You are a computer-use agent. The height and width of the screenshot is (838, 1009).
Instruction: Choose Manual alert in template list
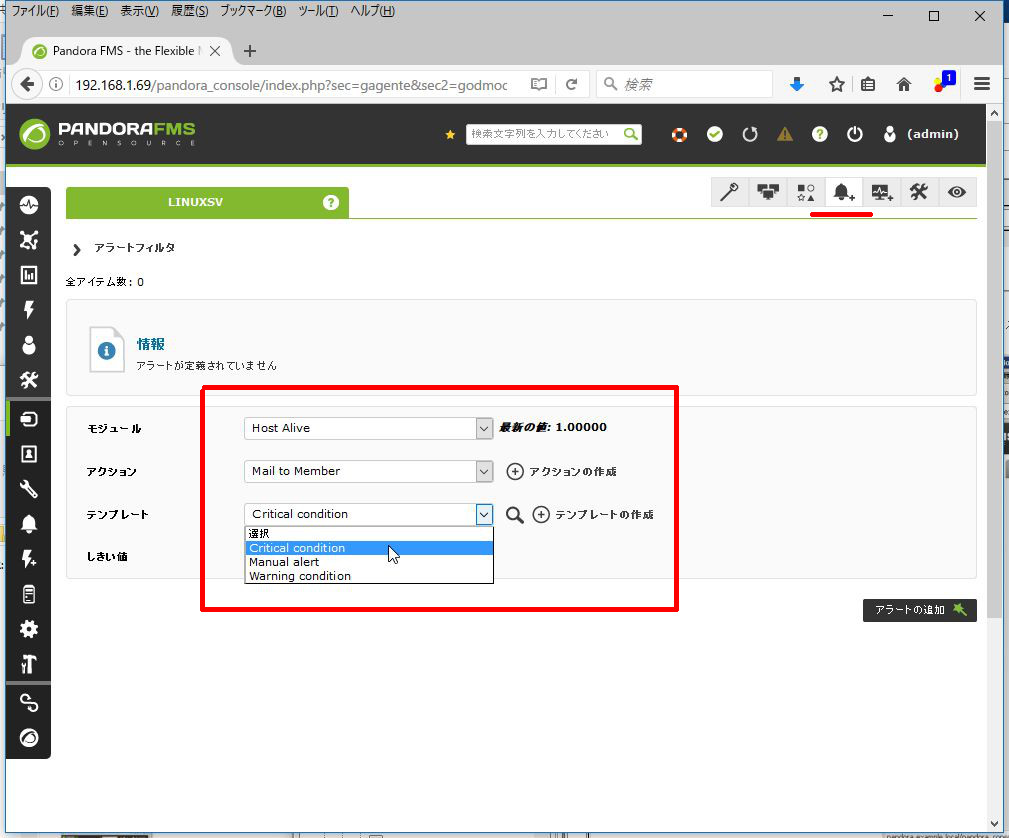coord(369,562)
